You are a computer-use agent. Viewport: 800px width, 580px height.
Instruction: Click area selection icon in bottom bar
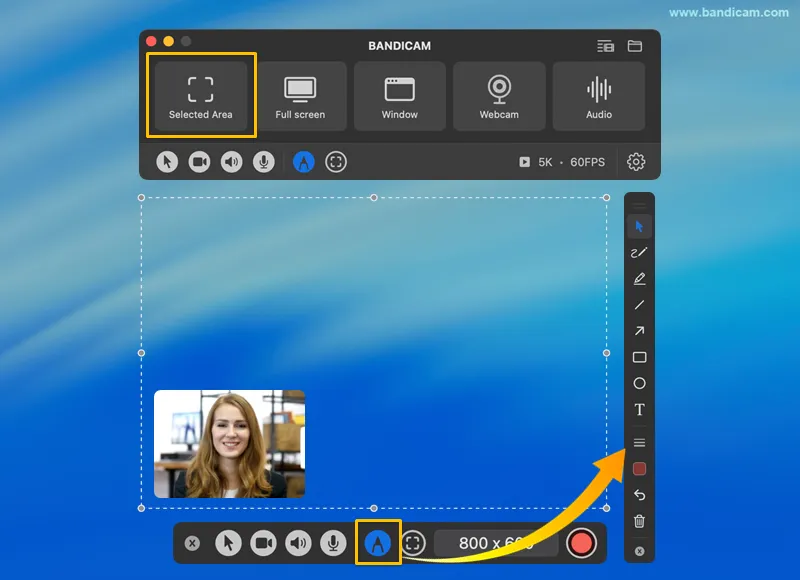[x=413, y=543]
